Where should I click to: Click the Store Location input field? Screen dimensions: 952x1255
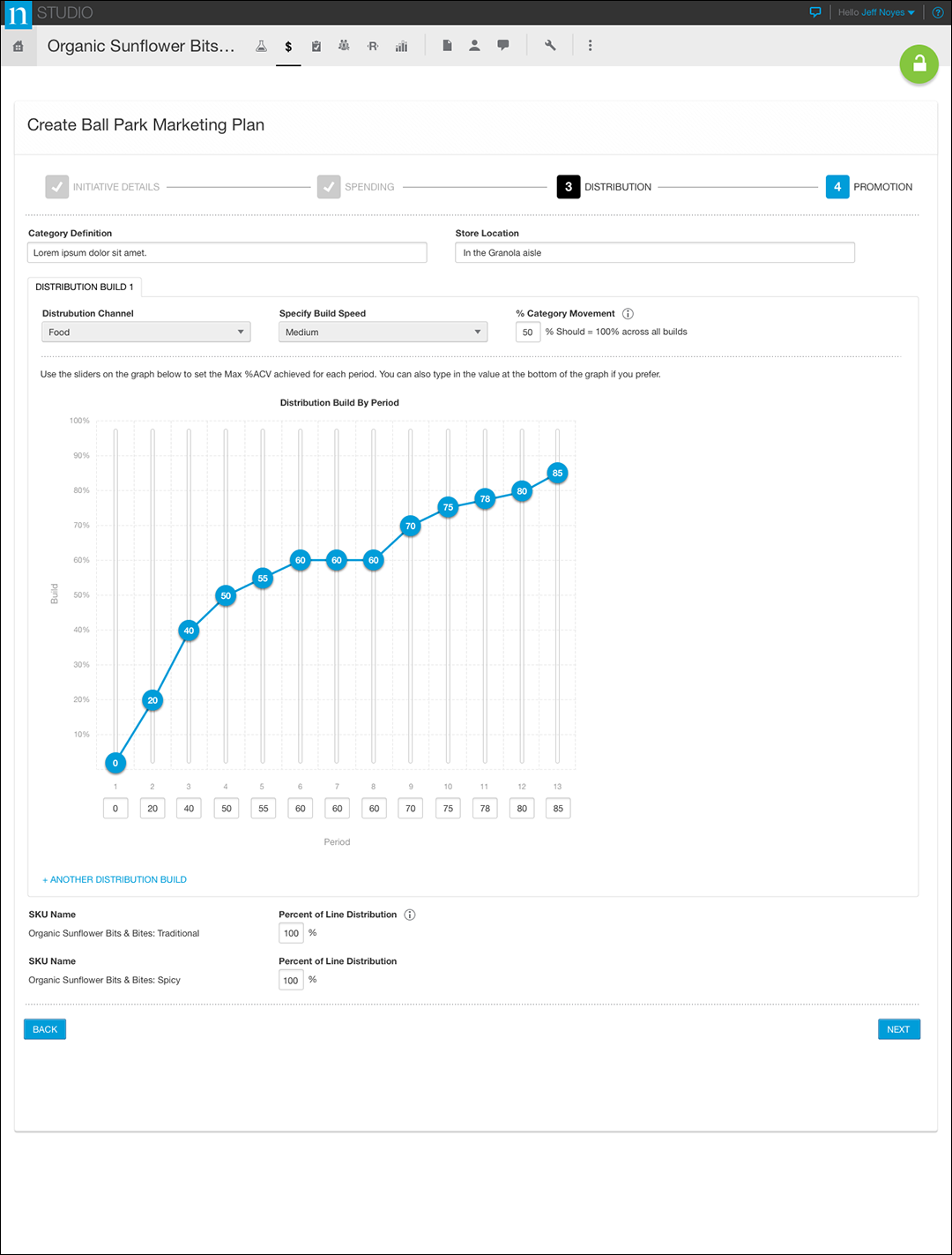click(655, 252)
